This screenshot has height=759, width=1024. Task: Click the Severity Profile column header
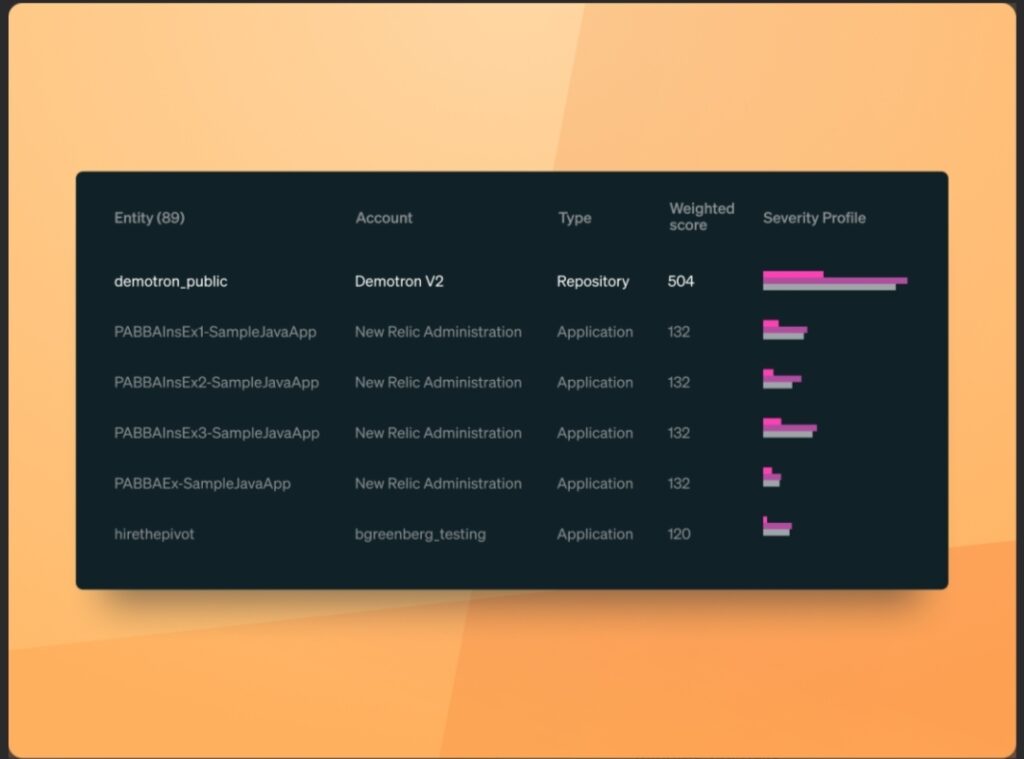point(814,218)
